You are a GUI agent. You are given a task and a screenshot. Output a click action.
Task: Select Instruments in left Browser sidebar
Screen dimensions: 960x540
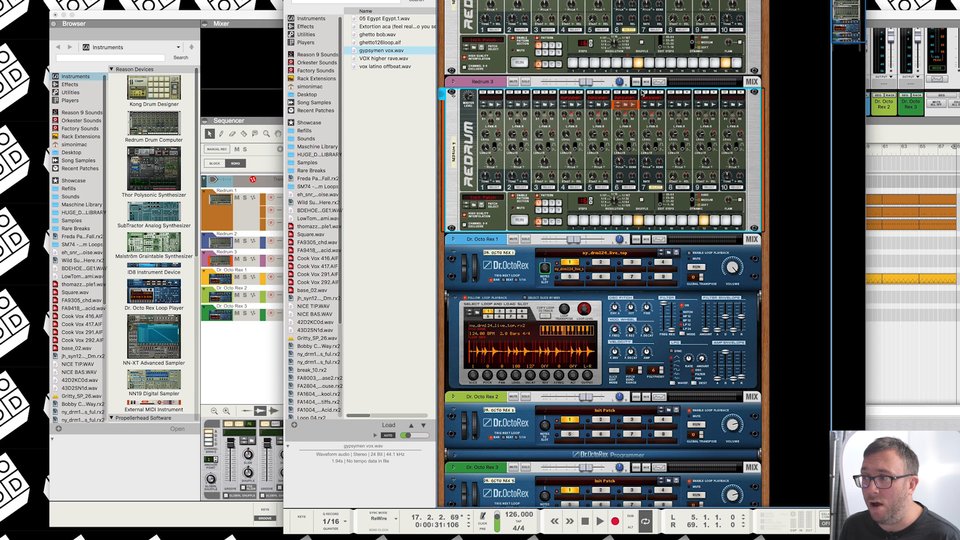click(x=75, y=77)
